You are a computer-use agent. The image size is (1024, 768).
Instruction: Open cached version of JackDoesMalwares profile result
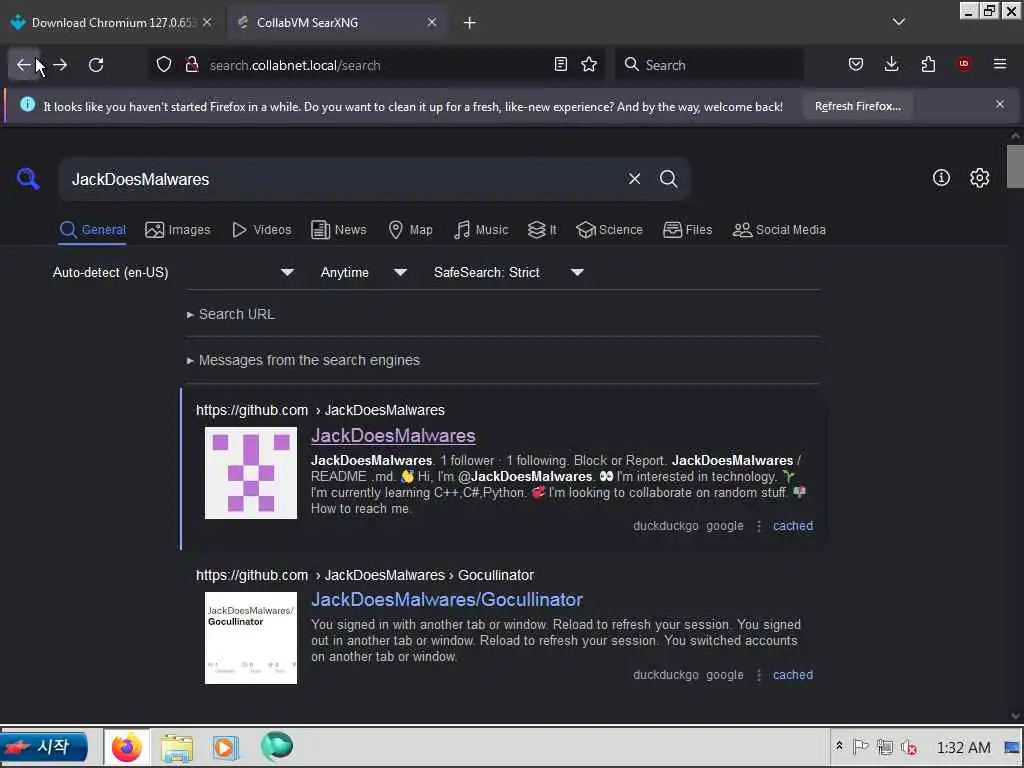click(793, 526)
